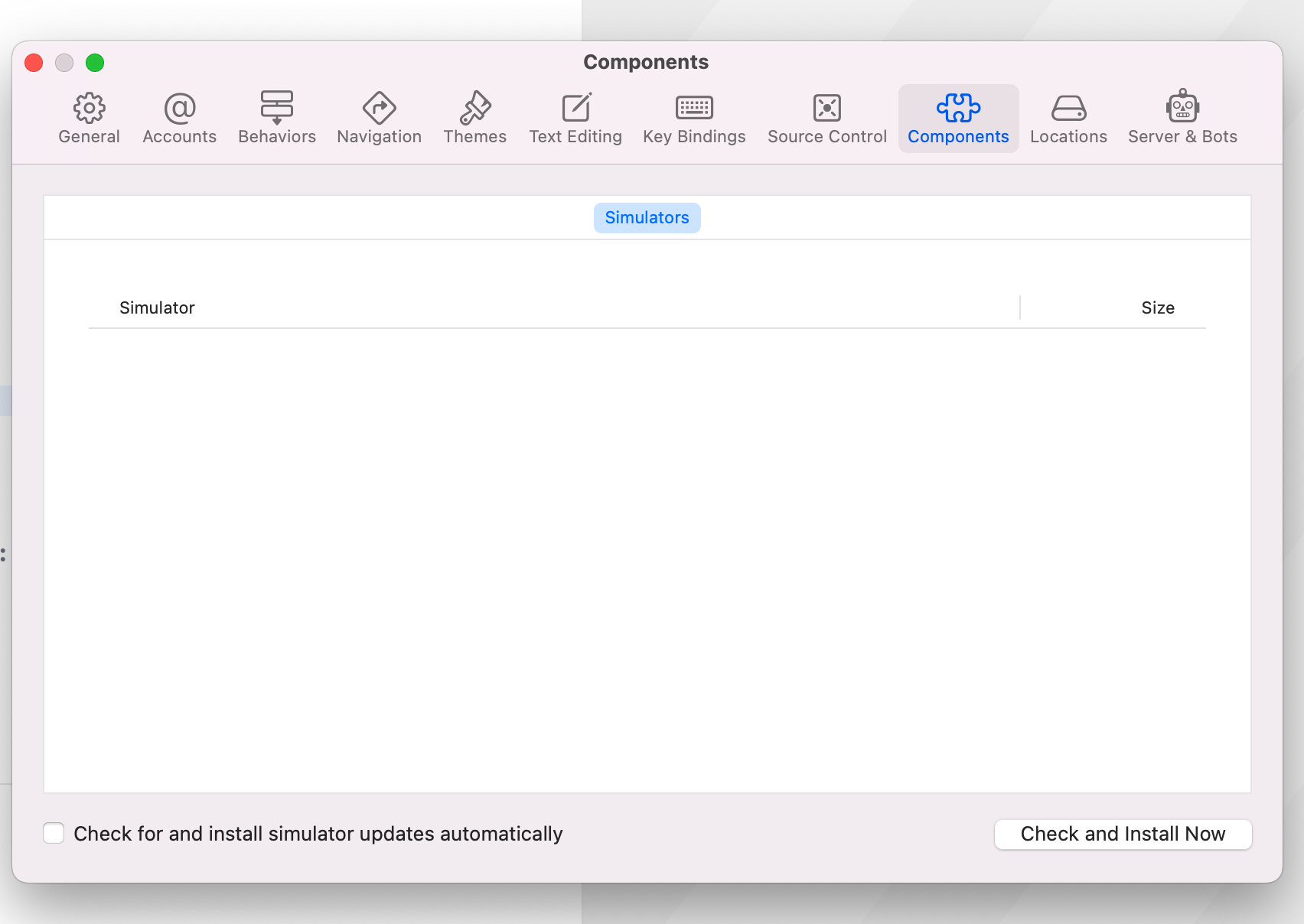Select the Components puzzle icon
This screenshot has width=1304, height=924.
958,109
